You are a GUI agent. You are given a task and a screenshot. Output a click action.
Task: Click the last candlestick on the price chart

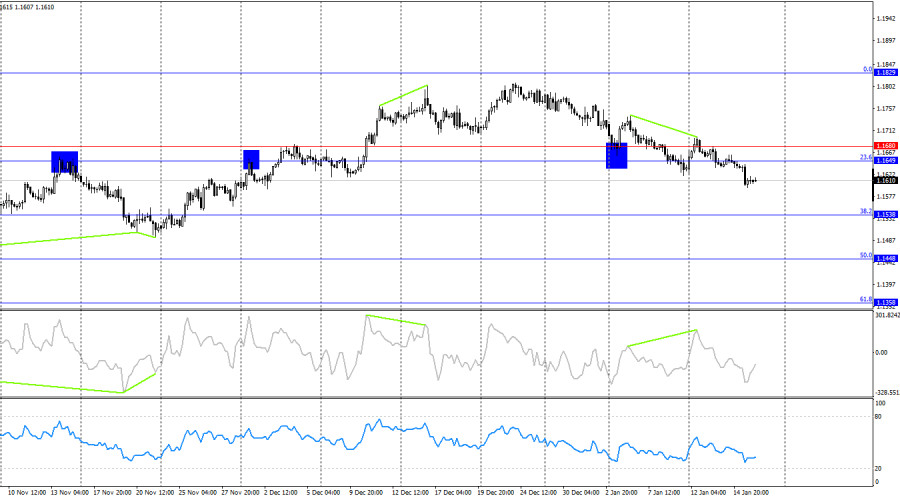pos(755,181)
